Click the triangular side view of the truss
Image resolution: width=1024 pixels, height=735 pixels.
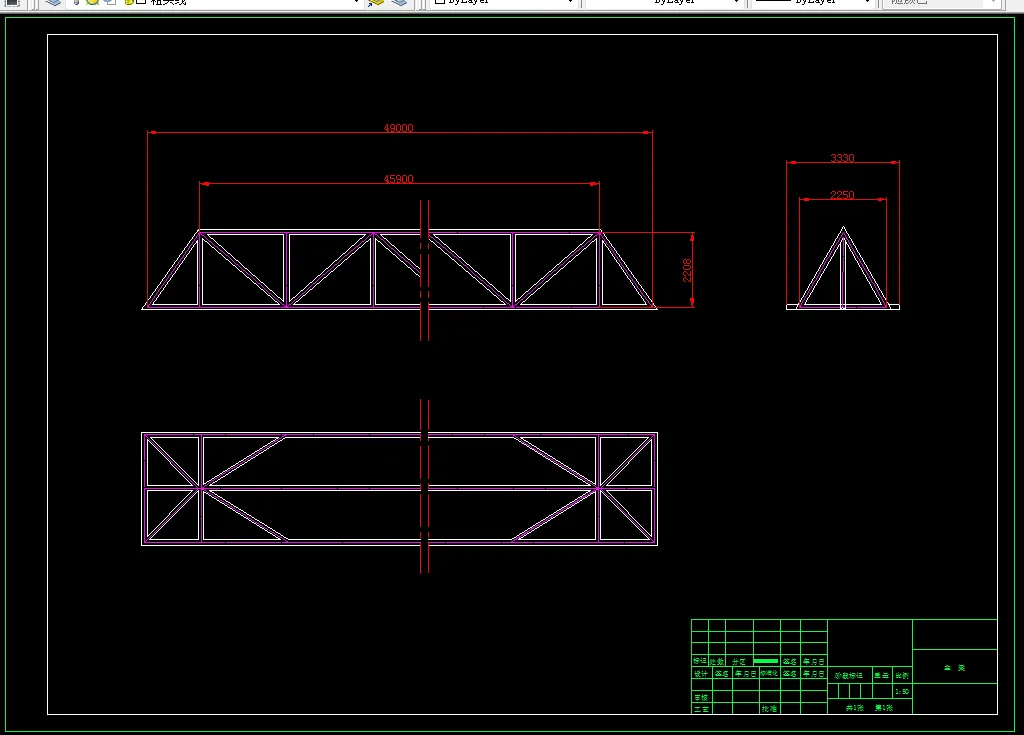(x=843, y=268)
